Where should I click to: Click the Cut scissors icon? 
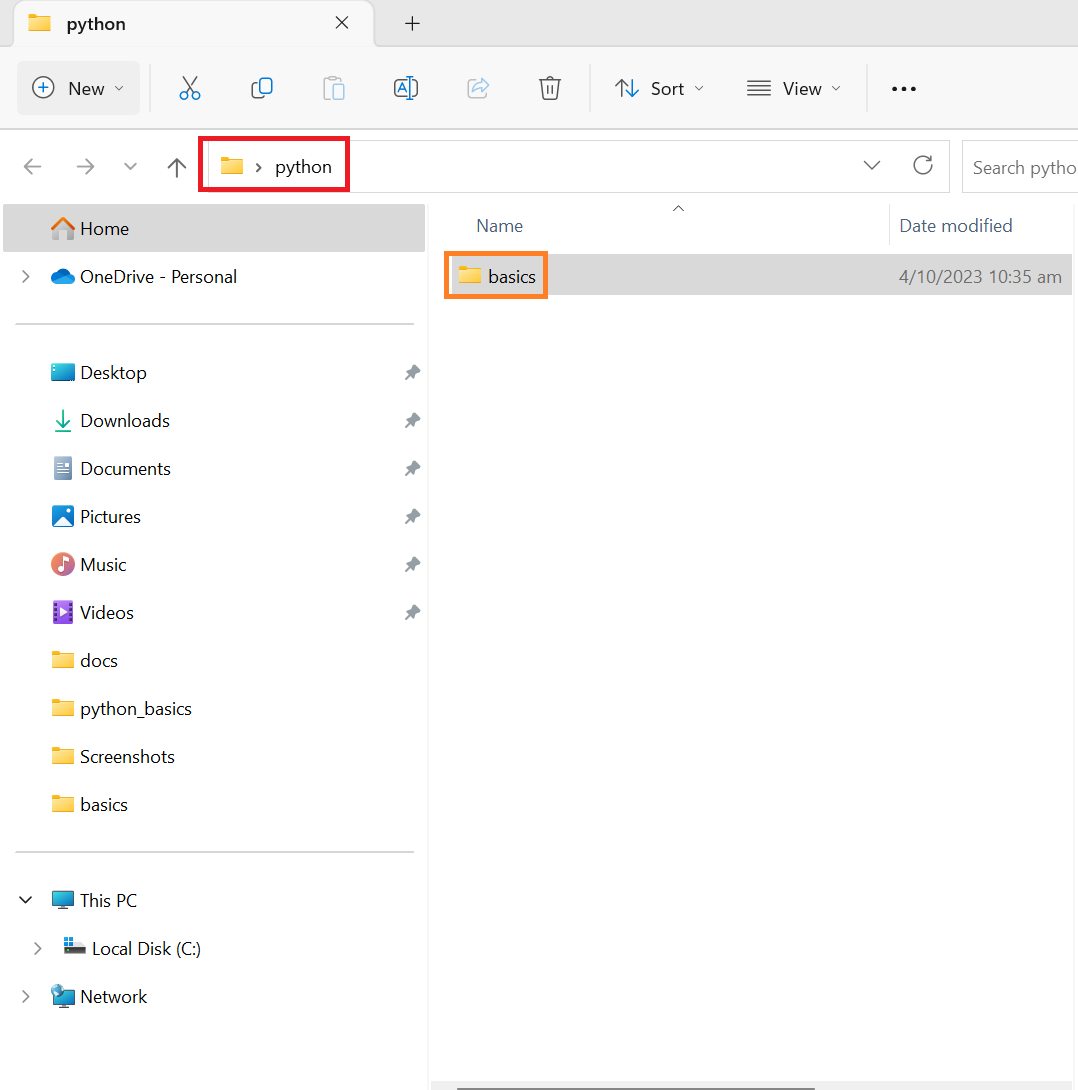pos(190,88)
